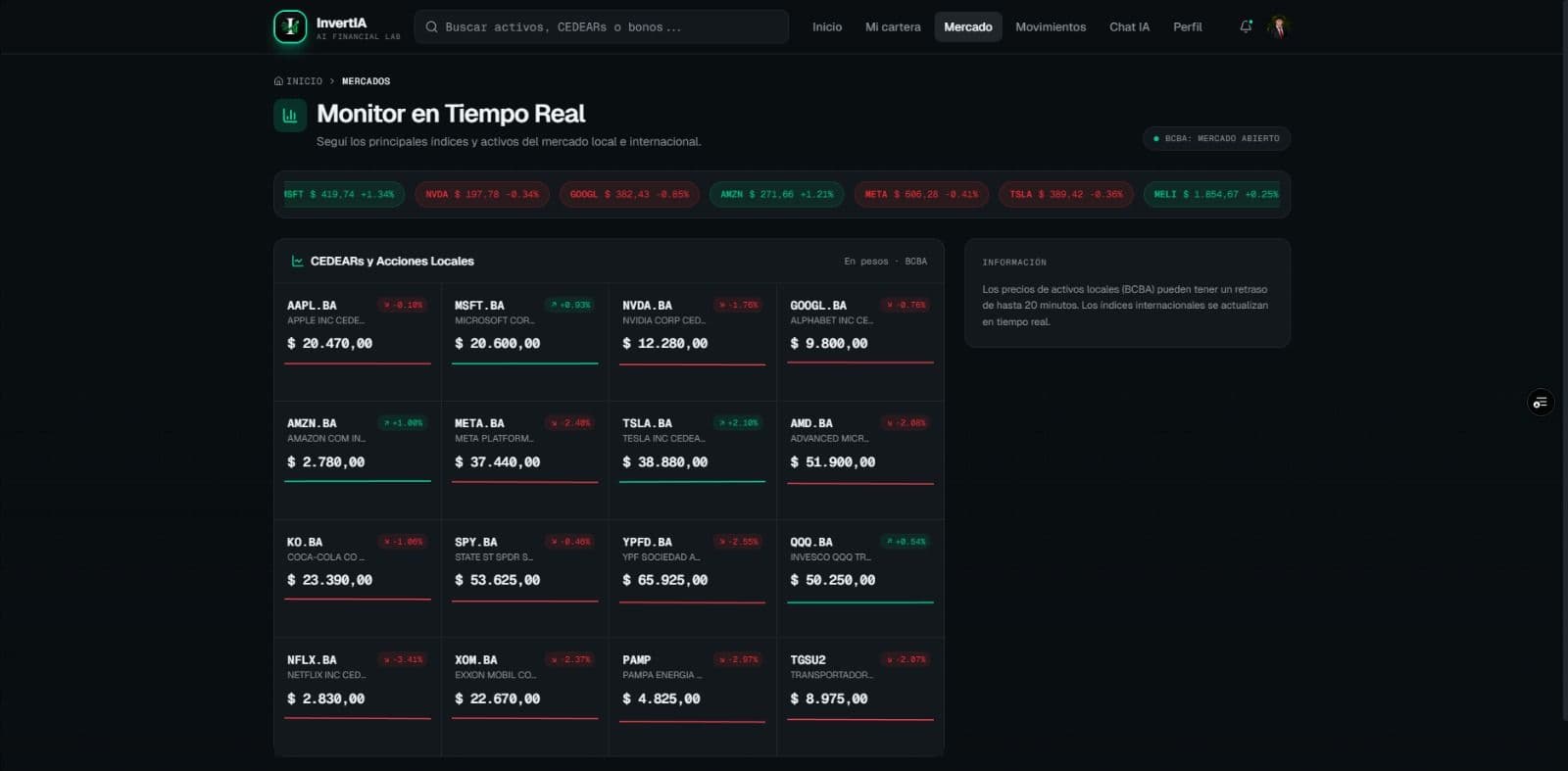Select the AMZN ticker pill

tap(777, 194)
